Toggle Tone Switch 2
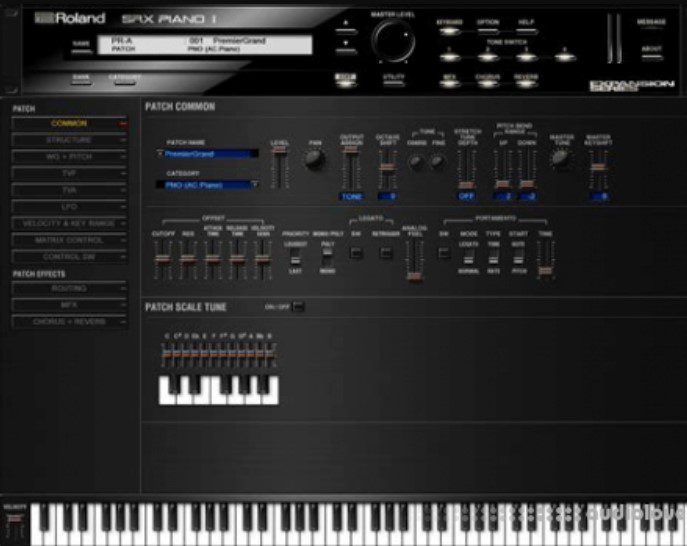 tap(488, 56)
